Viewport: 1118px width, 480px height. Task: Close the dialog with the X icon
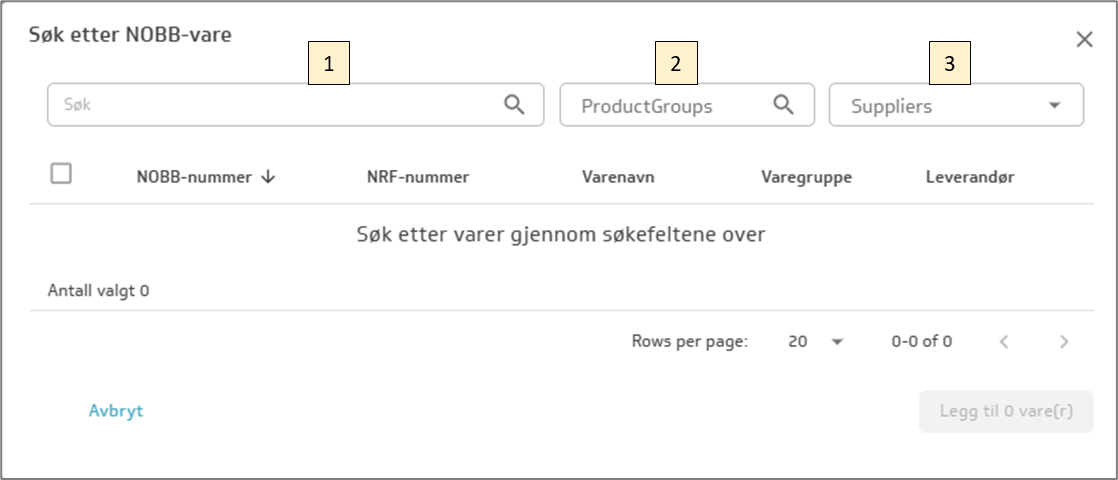1084,40
